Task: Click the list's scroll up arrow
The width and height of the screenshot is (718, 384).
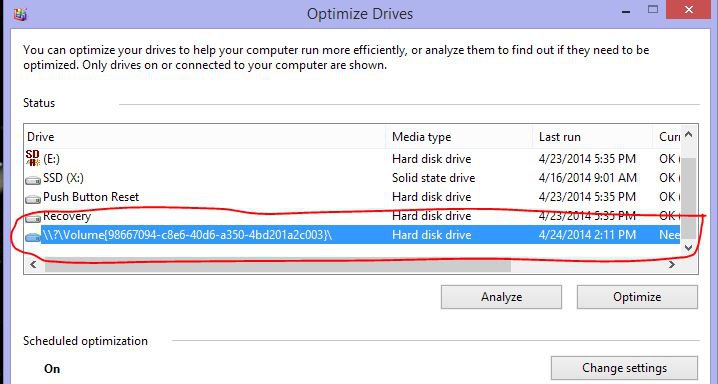Action: click(689, 135)
